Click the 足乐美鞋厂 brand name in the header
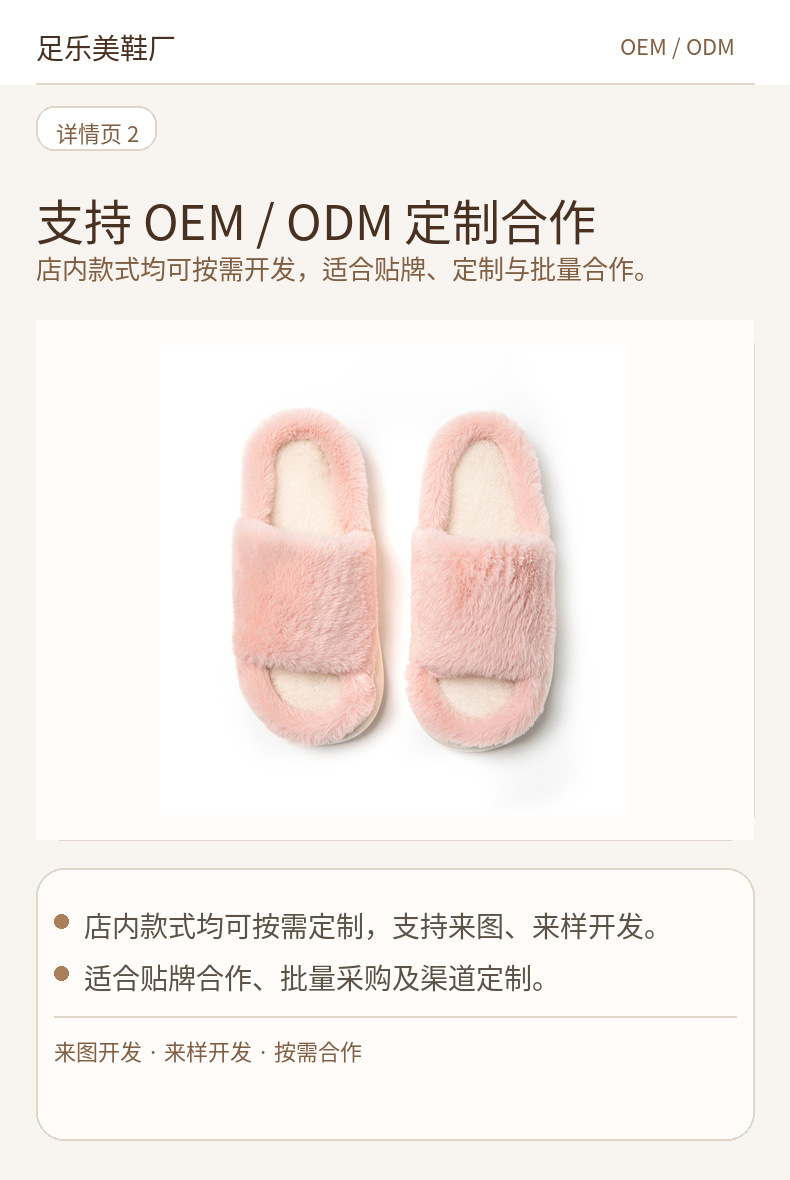The width and height of the screenshot is (790, 1180). (106, 48)
